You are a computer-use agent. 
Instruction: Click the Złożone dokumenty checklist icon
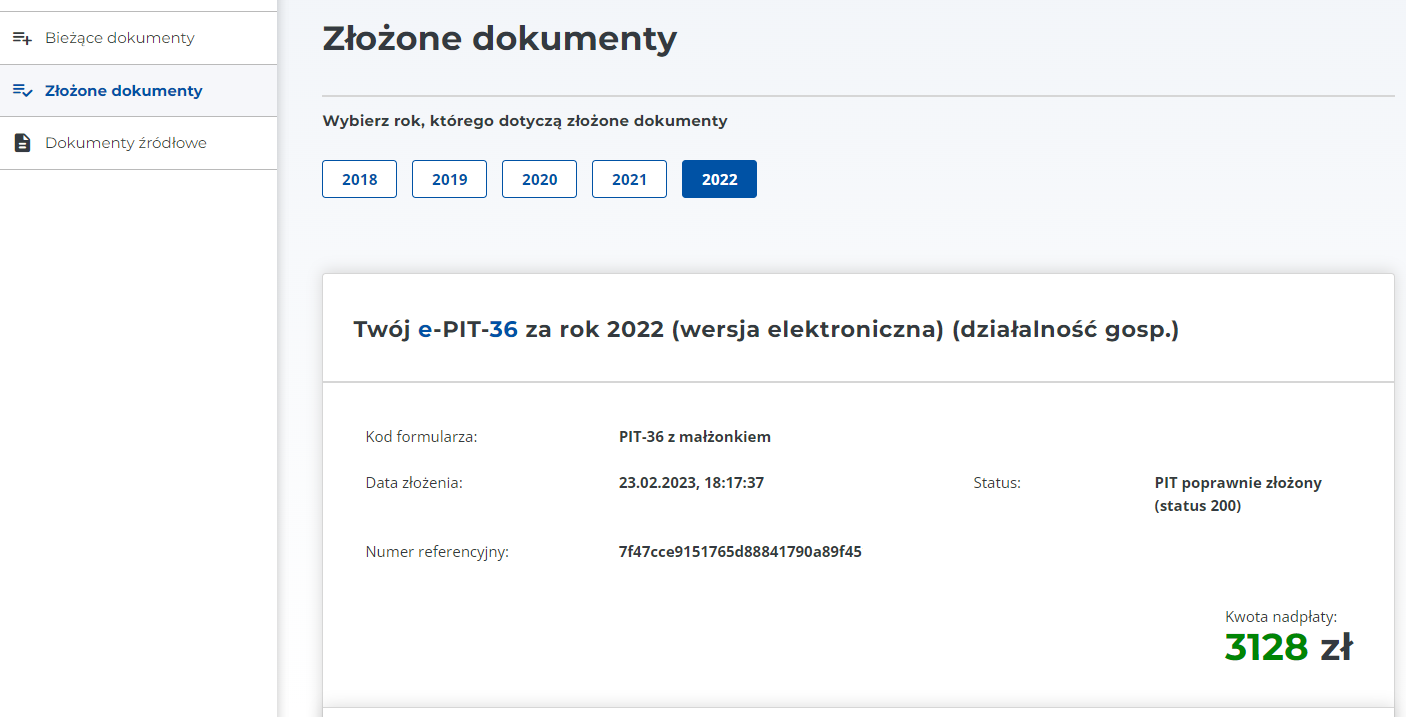click(22, 90)
